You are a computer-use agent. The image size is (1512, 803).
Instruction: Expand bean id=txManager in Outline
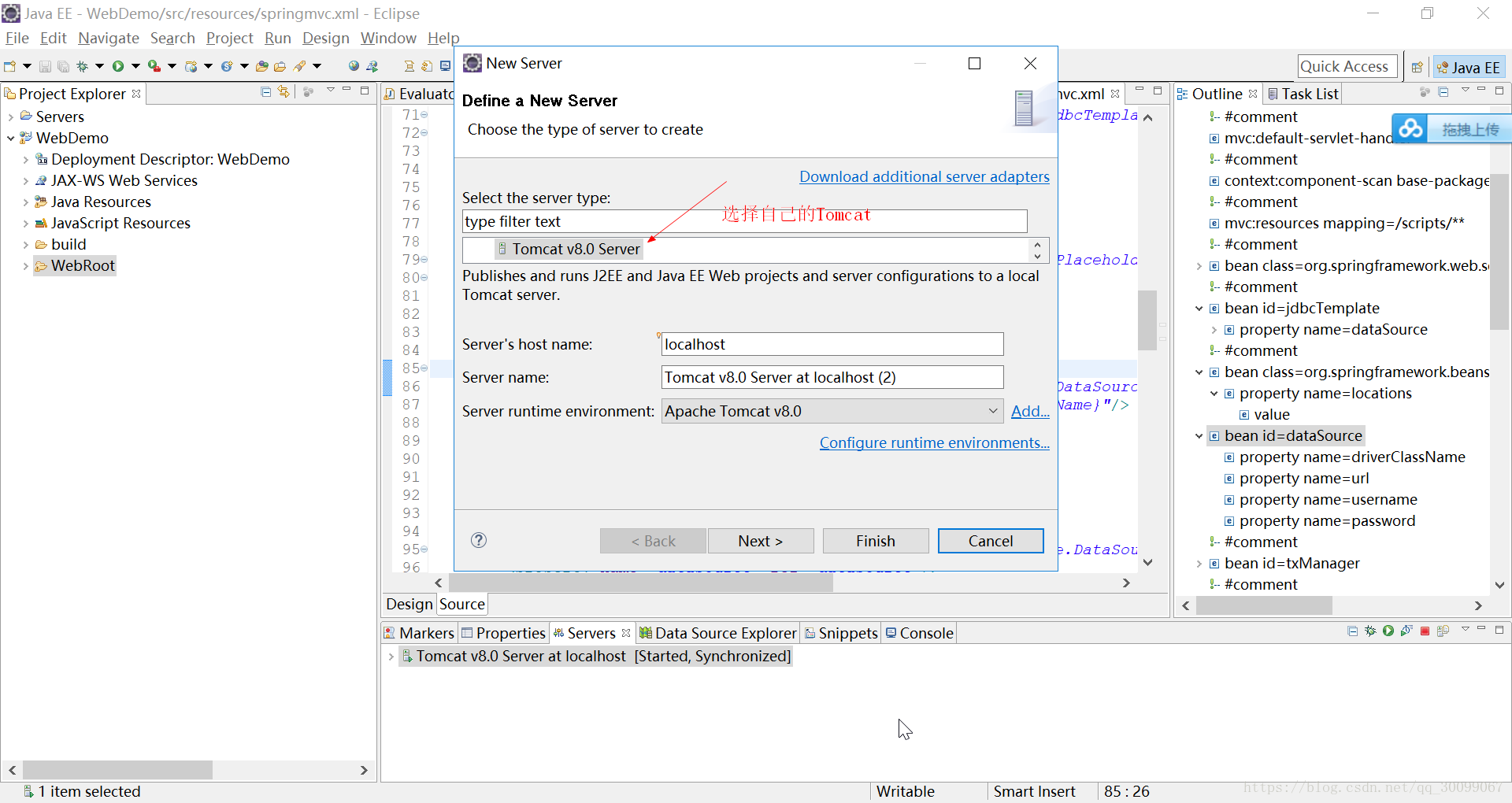coord(1199,564)
